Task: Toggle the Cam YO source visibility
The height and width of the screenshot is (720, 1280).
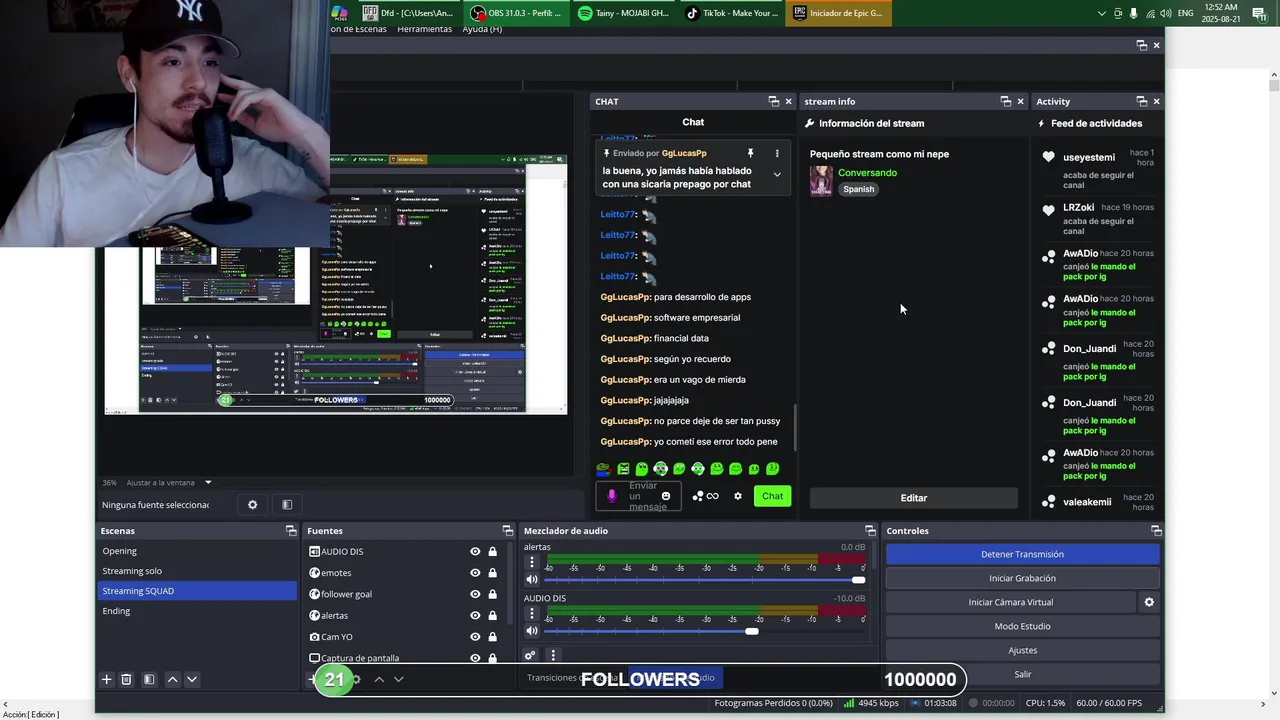Action: pyautogui.click(x=475, y=637)
